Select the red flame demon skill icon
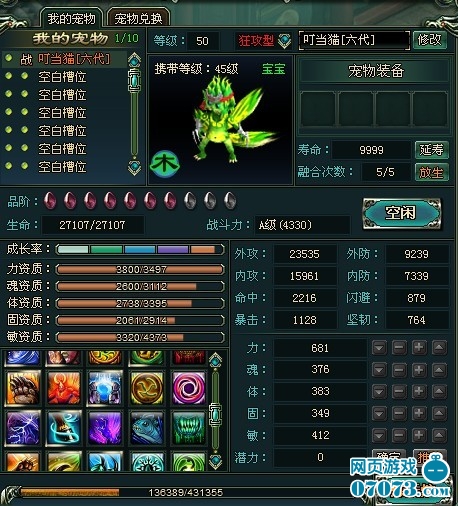Image resolution: width=458 pixels, height=506 pixels. [x=64, y=388]
